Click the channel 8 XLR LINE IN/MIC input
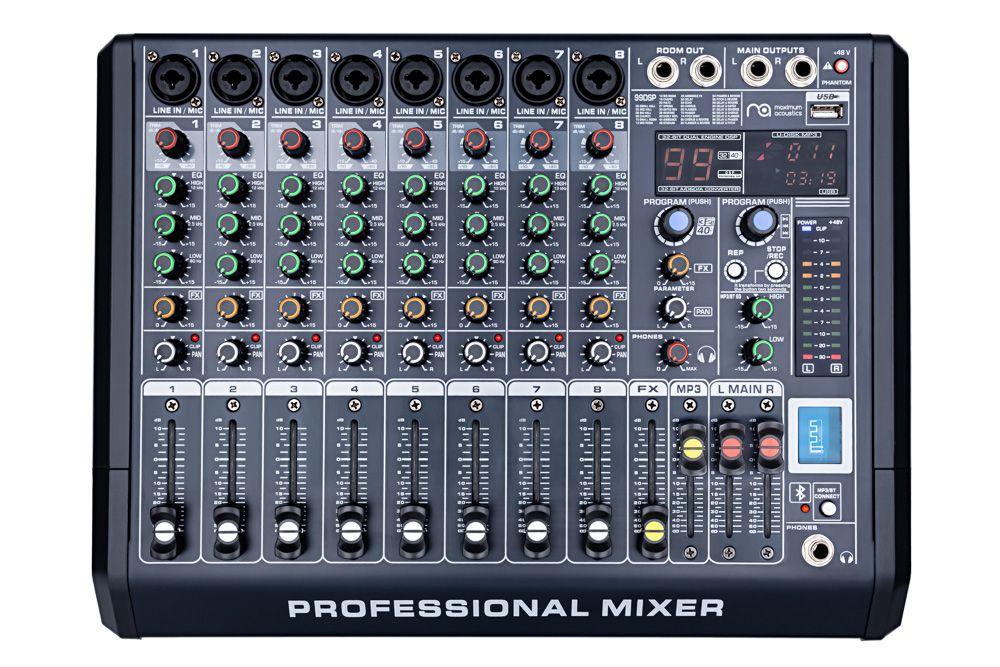The width and height of the screenshot is (1000, 667). [x=599, y=77]
